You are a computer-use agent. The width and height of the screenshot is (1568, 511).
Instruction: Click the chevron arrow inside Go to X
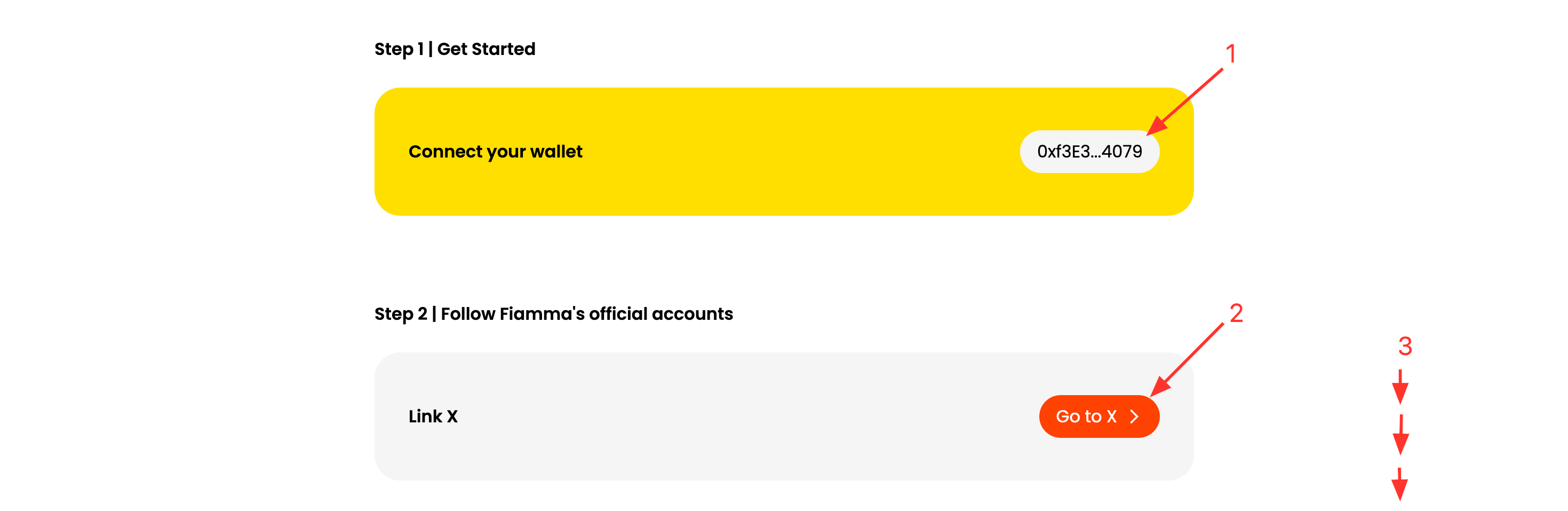(x=1134, y=416)
